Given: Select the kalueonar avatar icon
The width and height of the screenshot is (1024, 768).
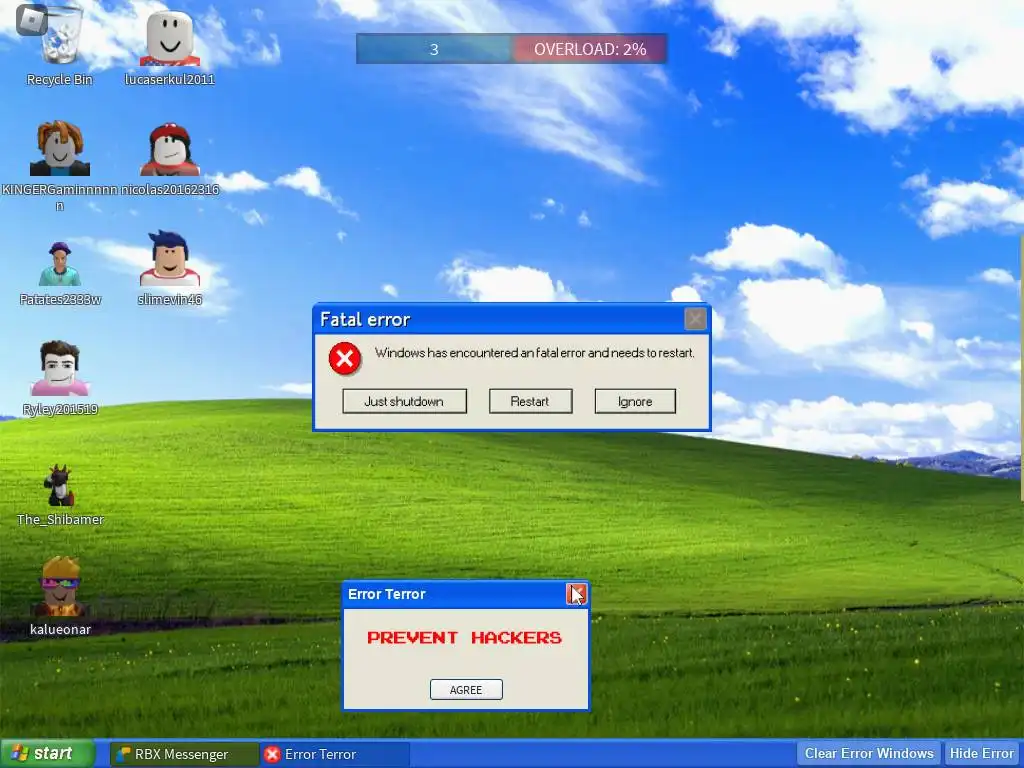Looking at the screenshot, I should point(60,586).
